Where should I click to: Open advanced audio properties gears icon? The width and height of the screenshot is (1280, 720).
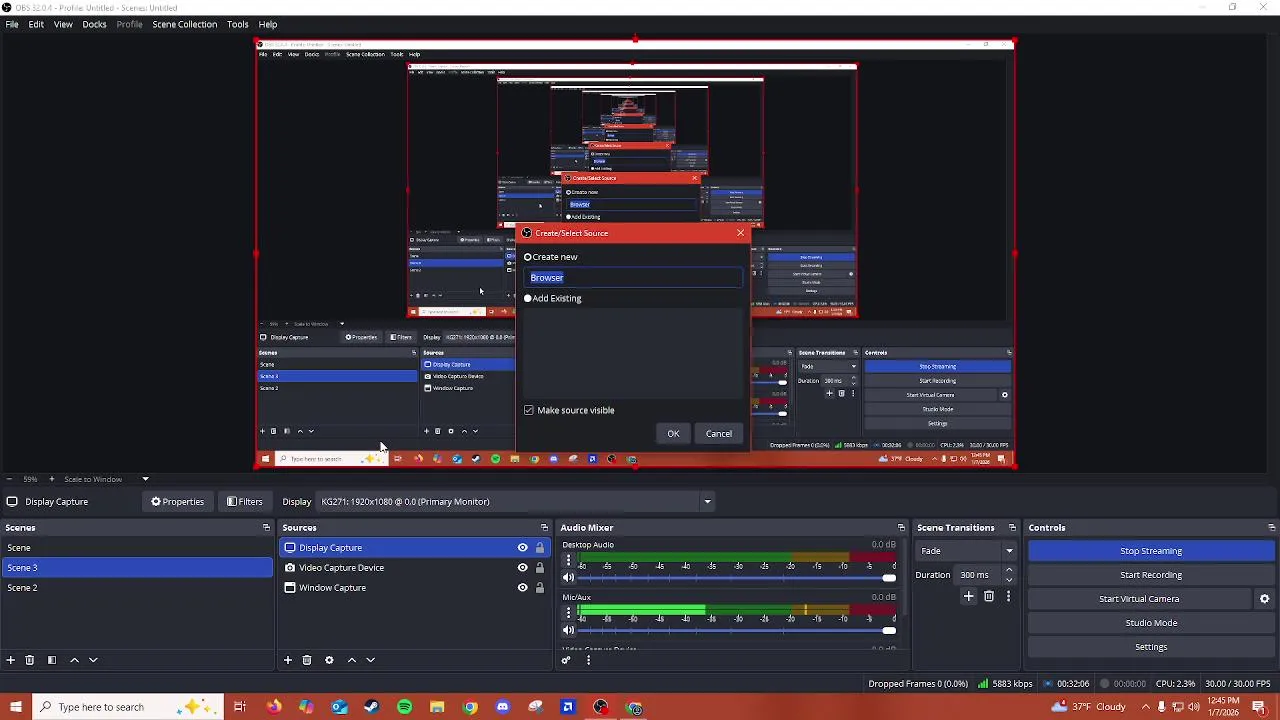566,660
